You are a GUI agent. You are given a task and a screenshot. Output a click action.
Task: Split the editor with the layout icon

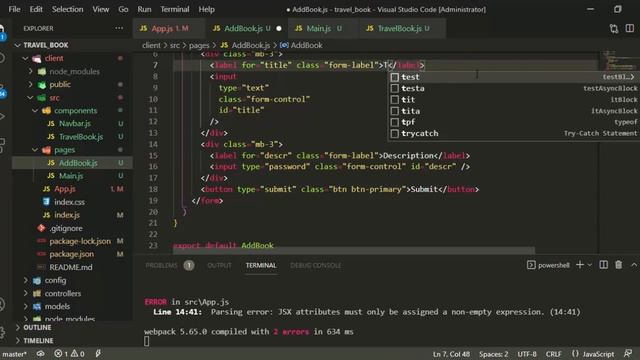(630, 28)
